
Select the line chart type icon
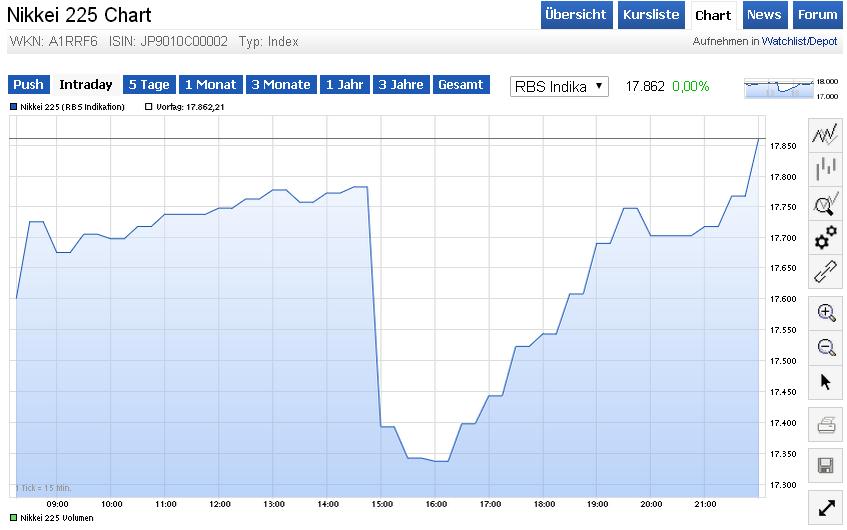tap(825, 134)
